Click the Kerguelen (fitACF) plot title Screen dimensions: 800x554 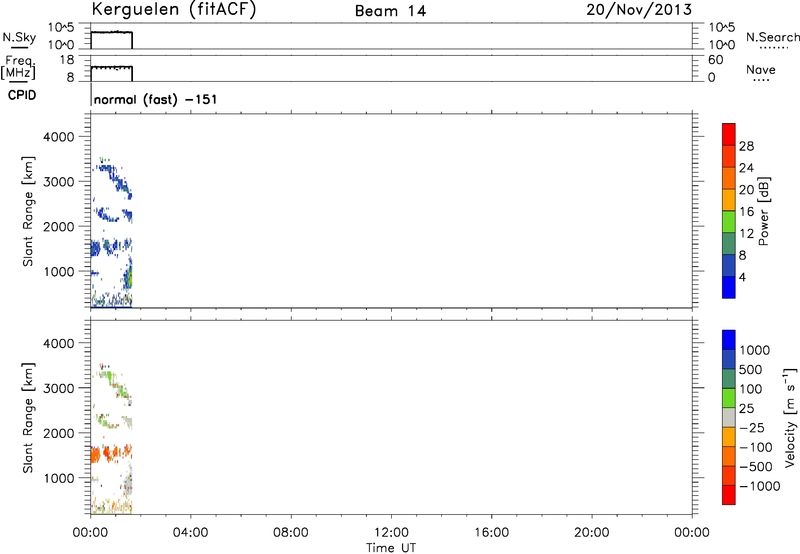coord(173,10)
